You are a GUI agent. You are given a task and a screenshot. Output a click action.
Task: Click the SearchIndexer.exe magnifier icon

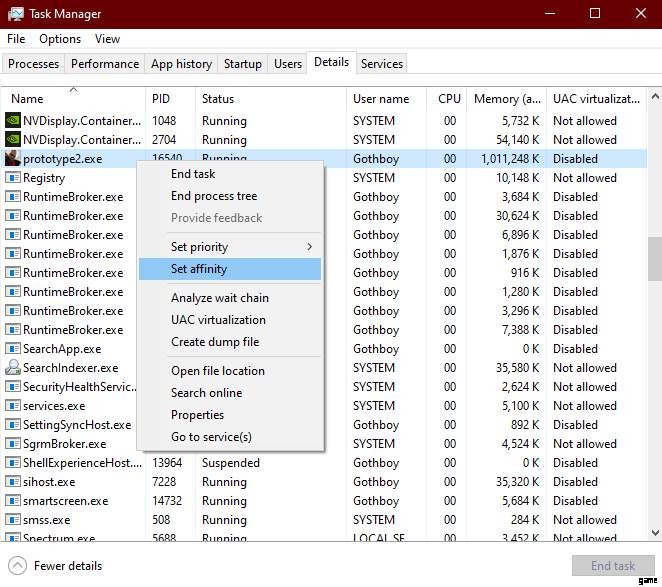click(x=13, y=367)
